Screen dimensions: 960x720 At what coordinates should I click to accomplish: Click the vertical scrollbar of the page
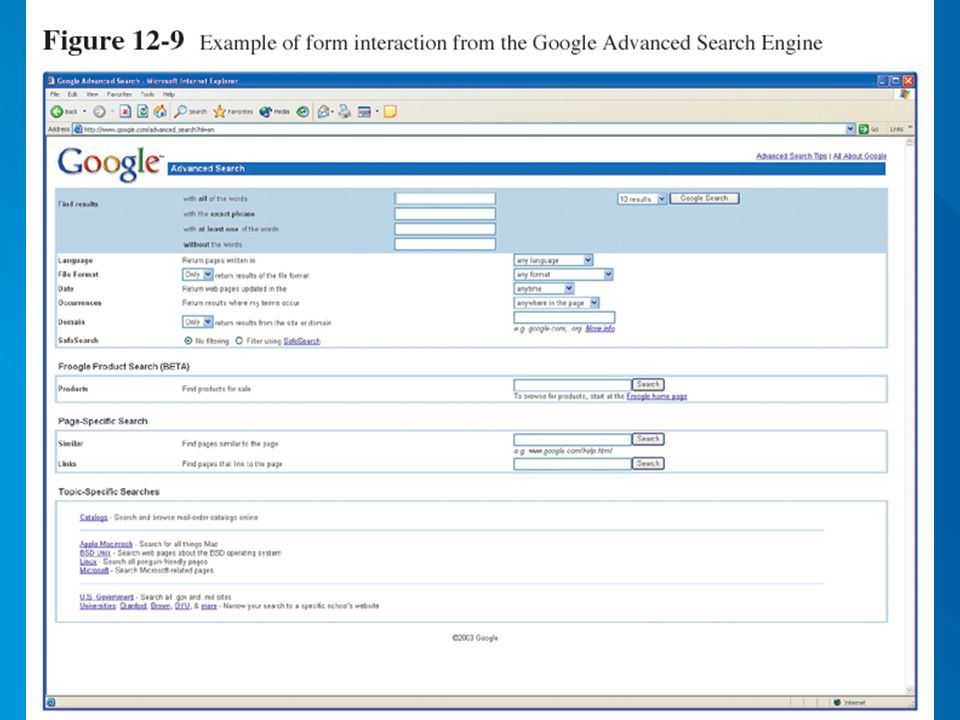coord(909,416)
